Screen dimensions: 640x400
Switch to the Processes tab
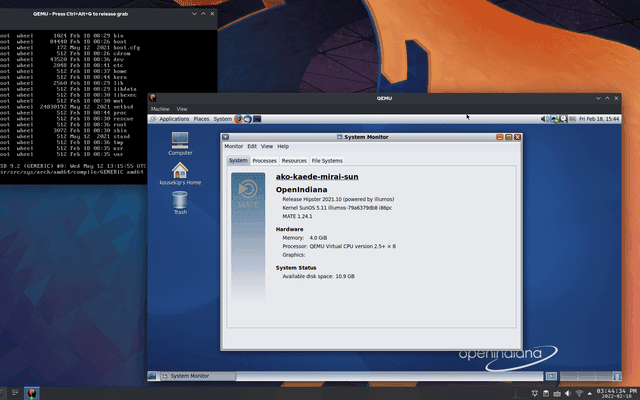click(264, 161)
